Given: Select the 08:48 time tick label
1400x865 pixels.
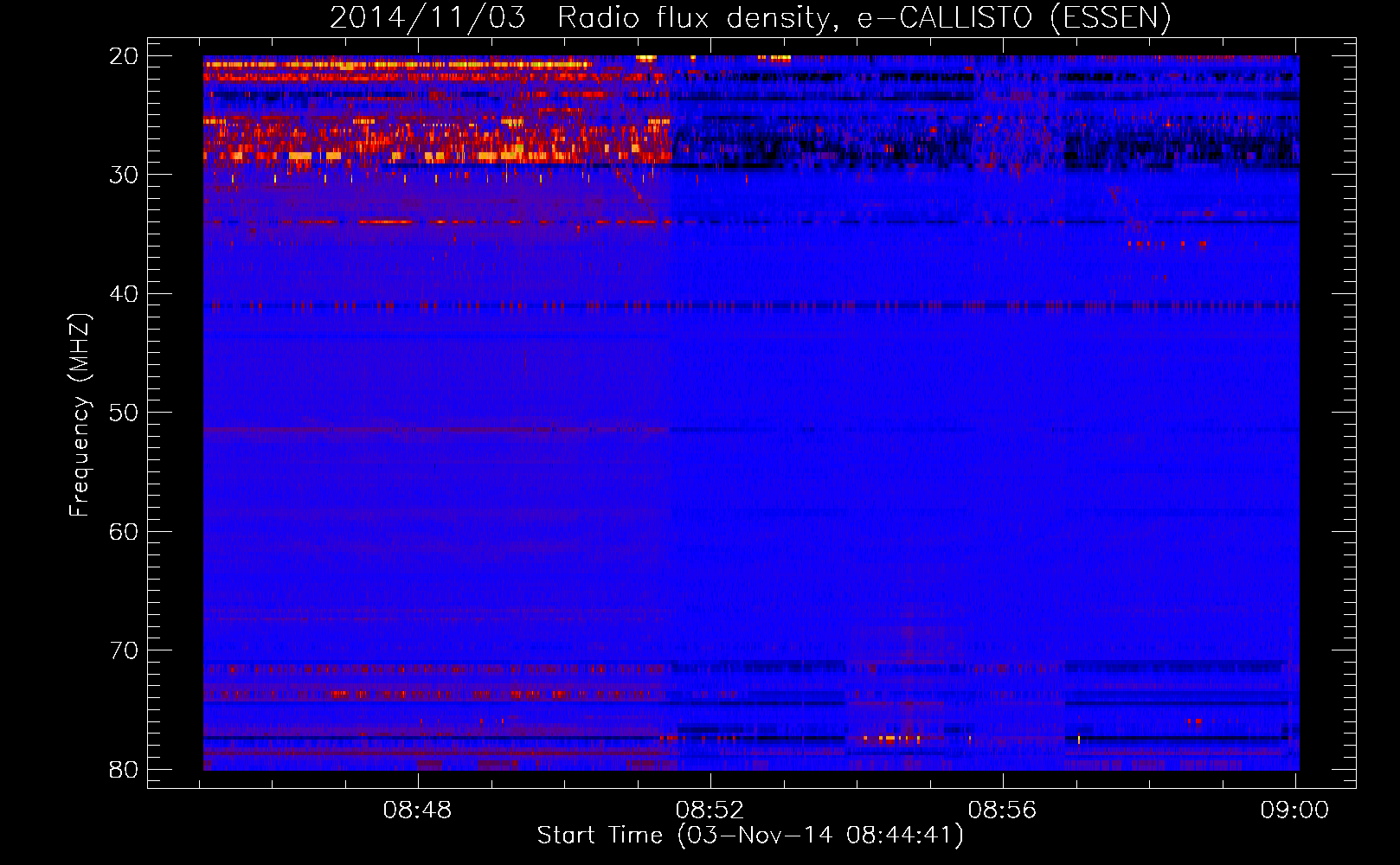Looking at the screenshot, I should coord(417,811).
